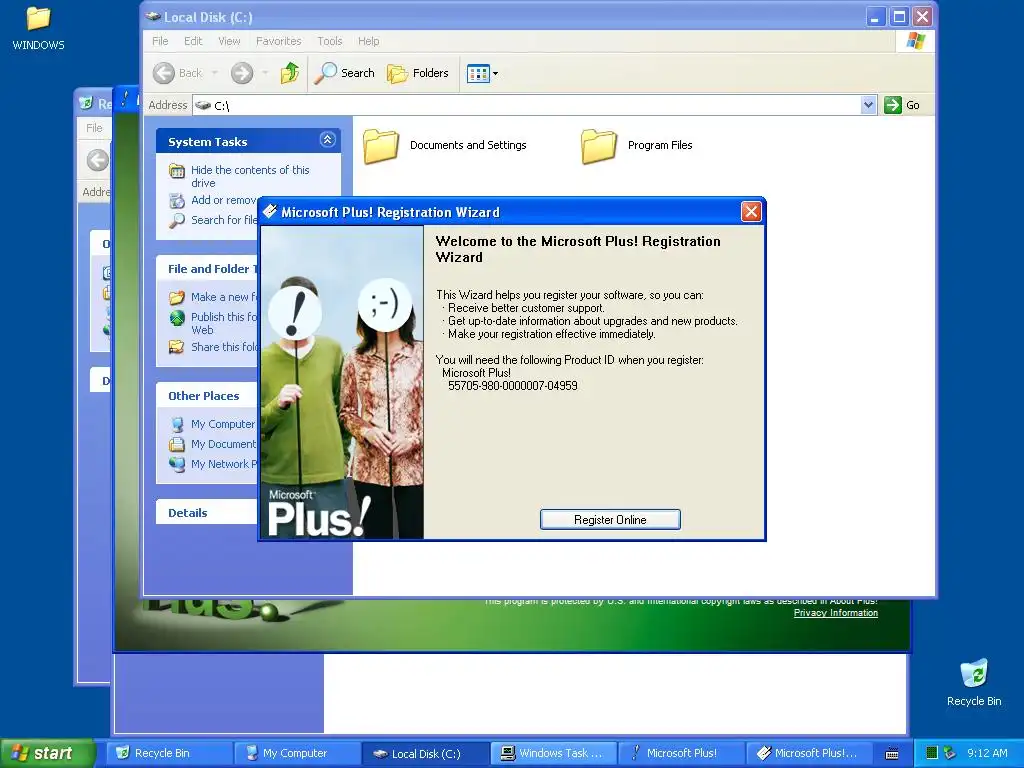Image resolution: width=1024 pixels, height=768 pixels.
Task: Click the on-screen keyboard taskbar icon
Action: pos(892,754)
